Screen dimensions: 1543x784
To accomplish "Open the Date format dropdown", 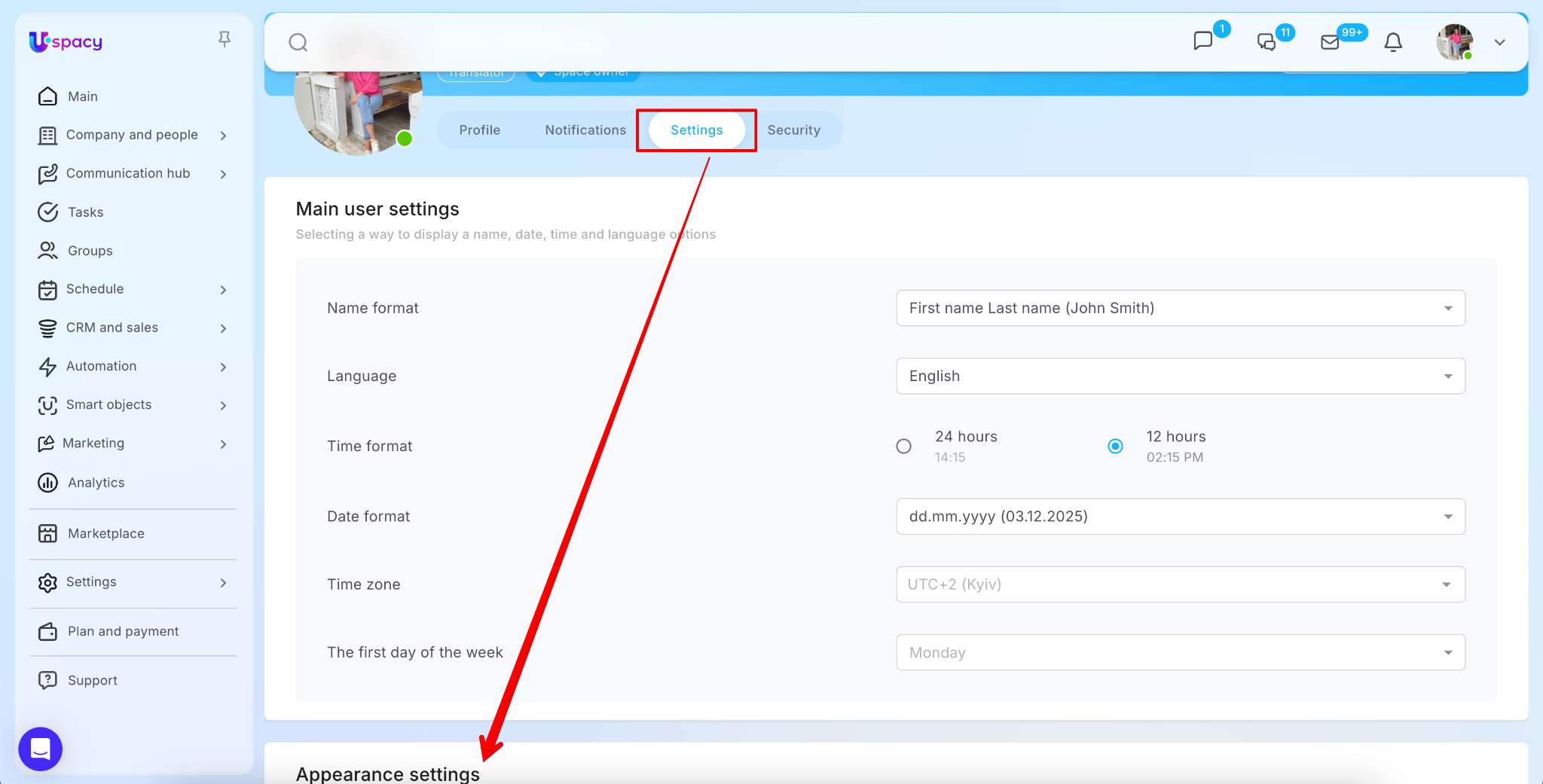I will point(1180,517).
